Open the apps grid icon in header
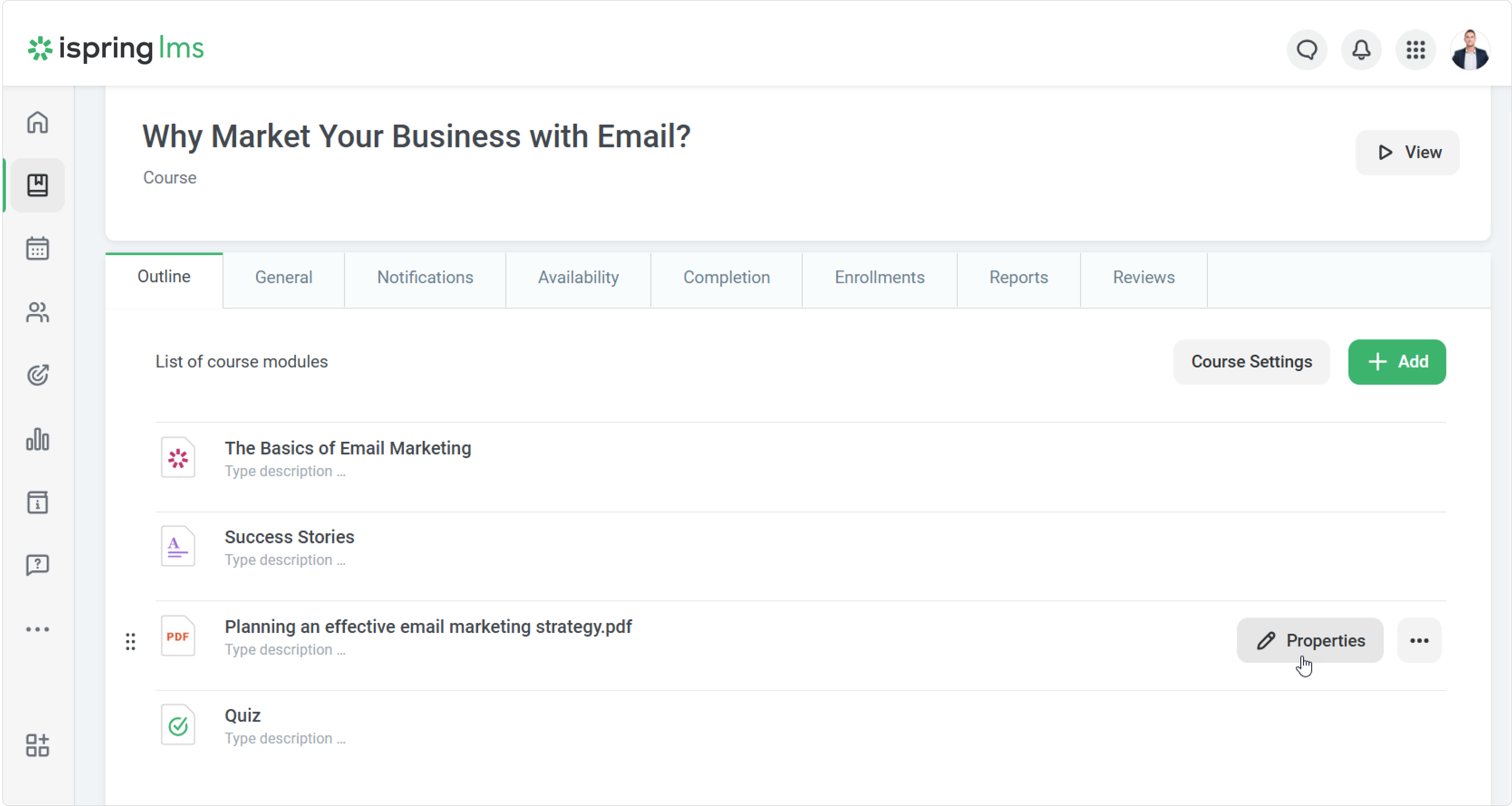 (1416, 50)
